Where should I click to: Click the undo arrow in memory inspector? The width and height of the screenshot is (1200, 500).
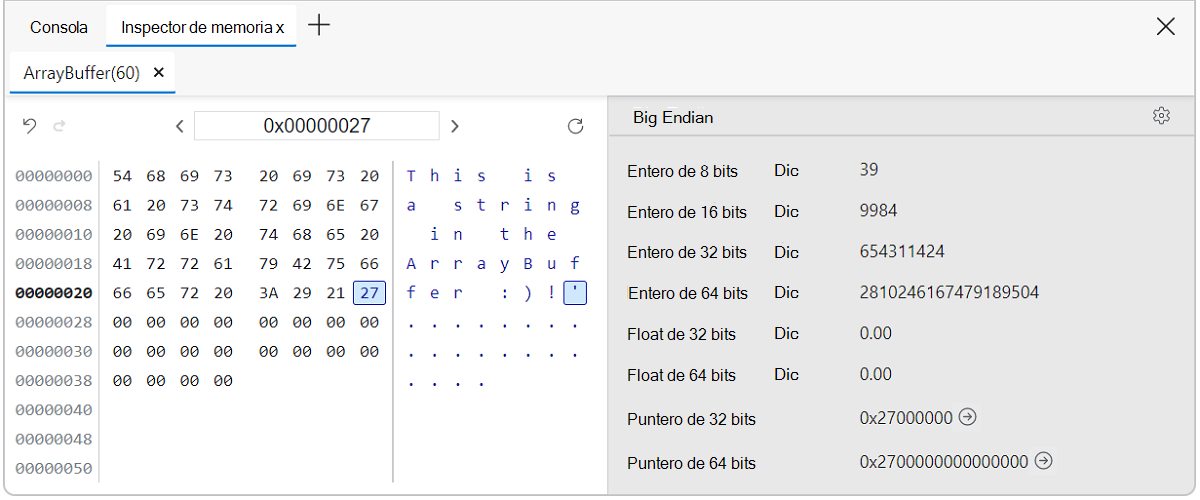click(29, 126)
